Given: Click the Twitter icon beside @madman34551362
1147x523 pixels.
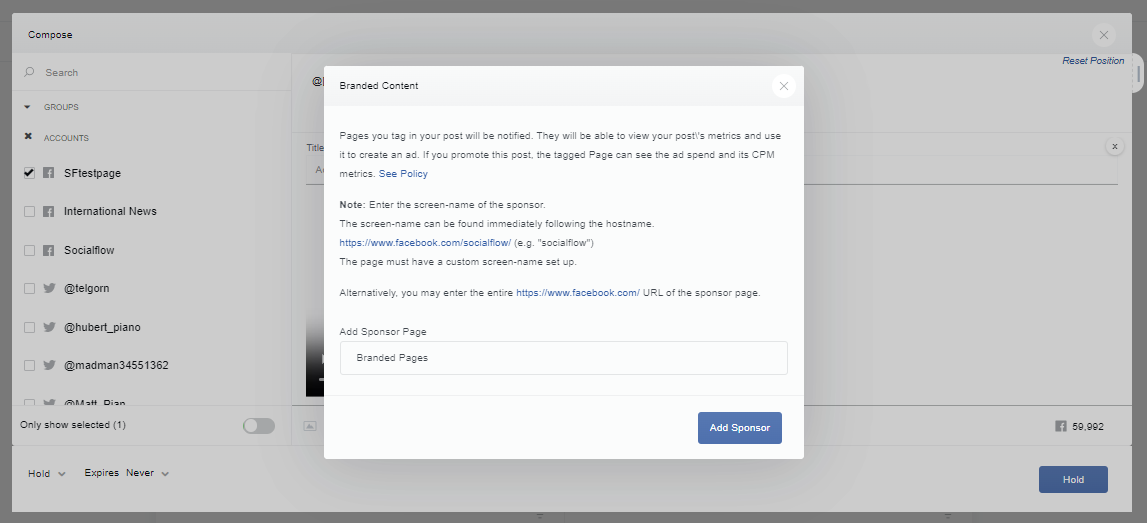Looking at the screenshot, I should tap(49, 365).
